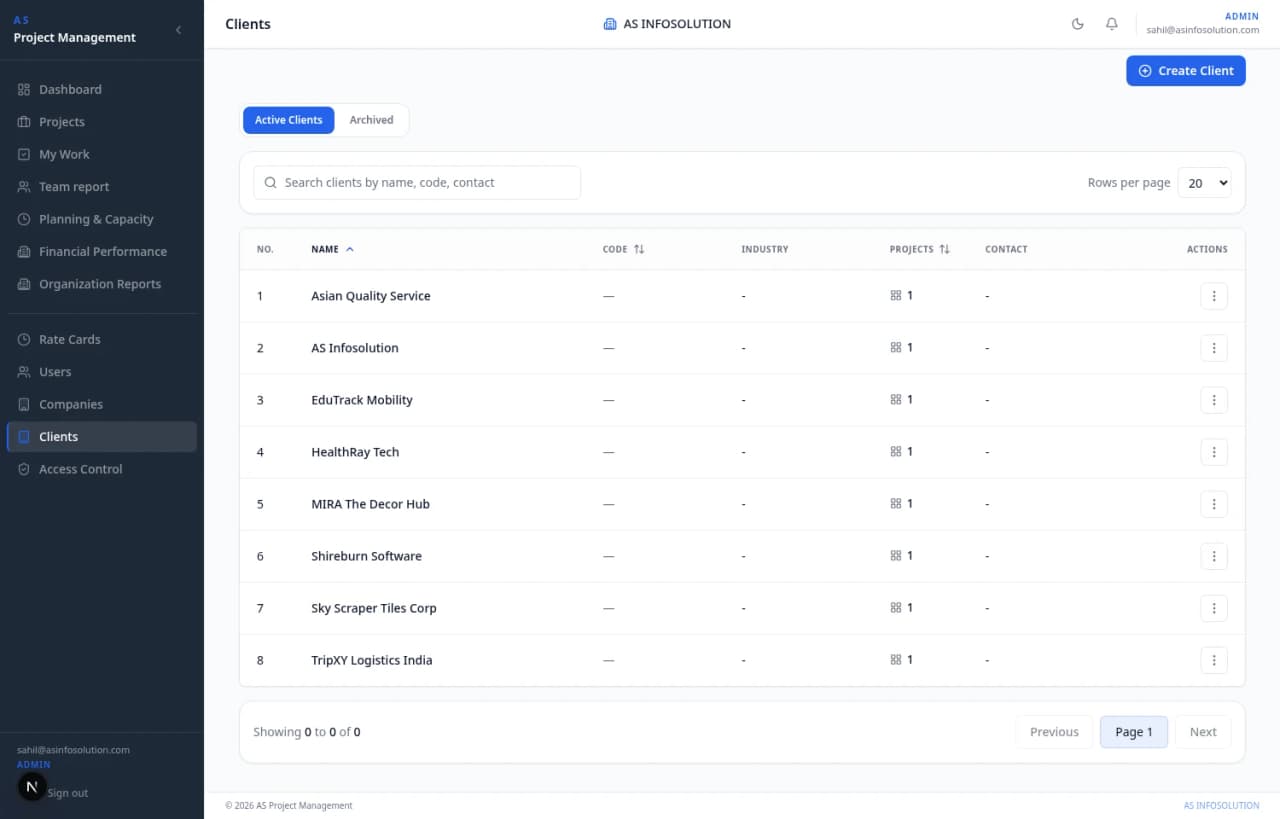Open actions menu for MIRA The Decor Hub
The image size is (1280, 819).
1213,504
